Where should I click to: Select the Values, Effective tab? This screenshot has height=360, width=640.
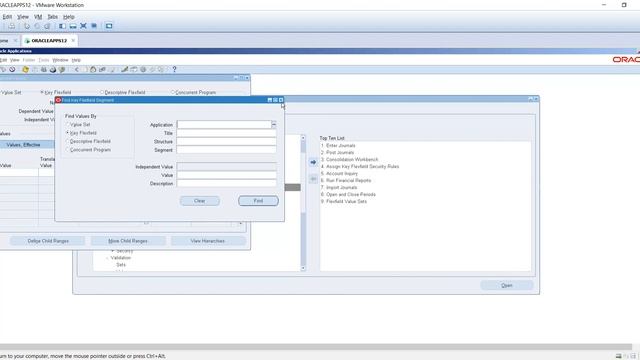(23, 145)
